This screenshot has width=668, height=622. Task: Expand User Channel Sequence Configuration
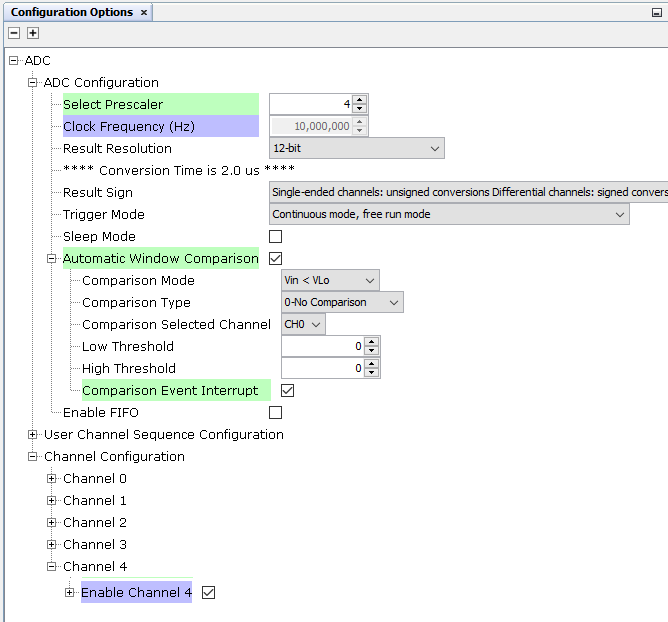[33, 435]
